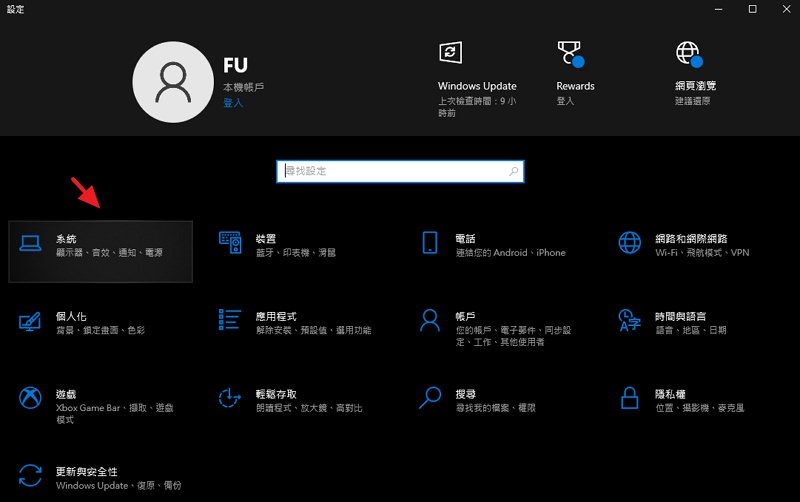Select the 帳戶 (Accounts) person icon
The image size is (800, 502).
tap(430, 320)
